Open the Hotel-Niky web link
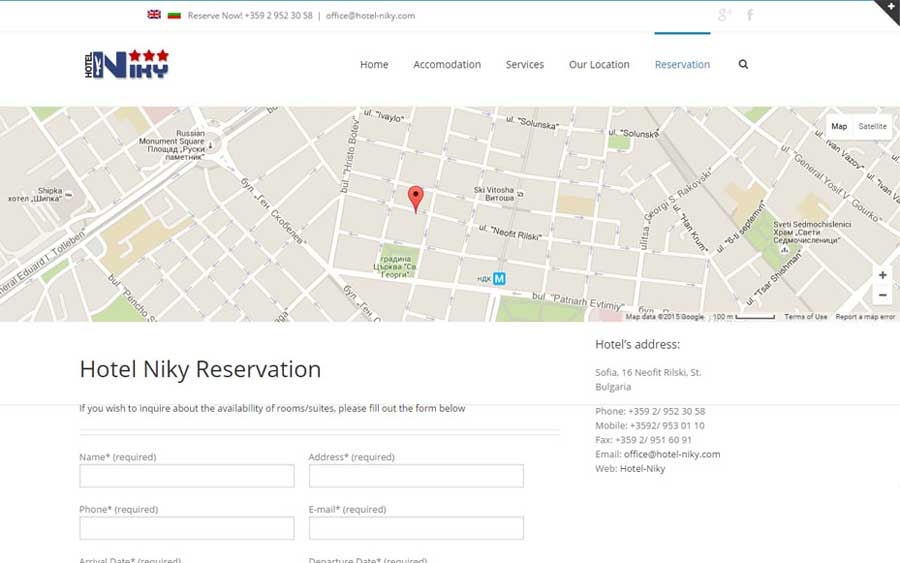 642,468
